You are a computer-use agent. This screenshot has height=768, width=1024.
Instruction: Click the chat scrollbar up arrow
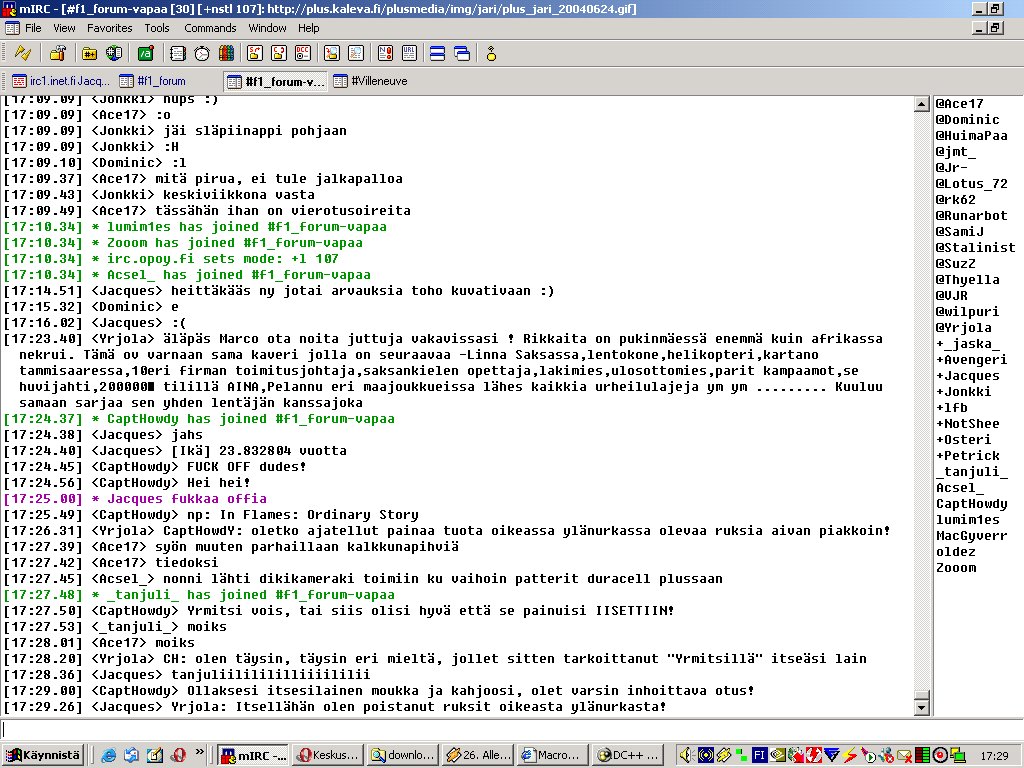pyautogui.click(x=922, y=103)
